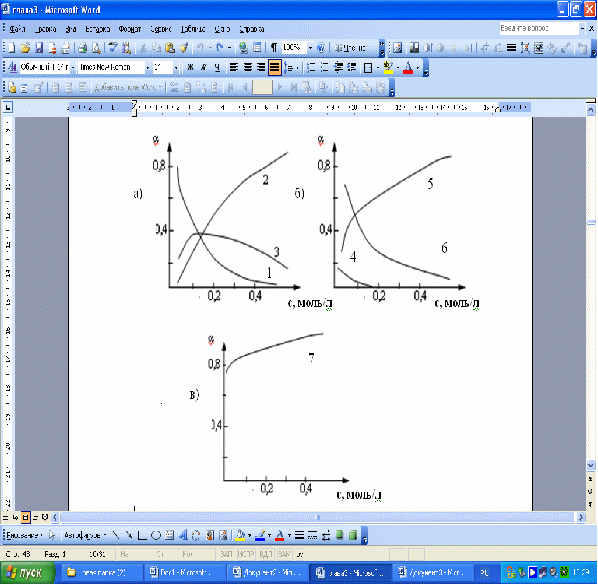Open the Styles and Formatting pane icon
Viewport: 598px width, 585px height.
point(12,68)
